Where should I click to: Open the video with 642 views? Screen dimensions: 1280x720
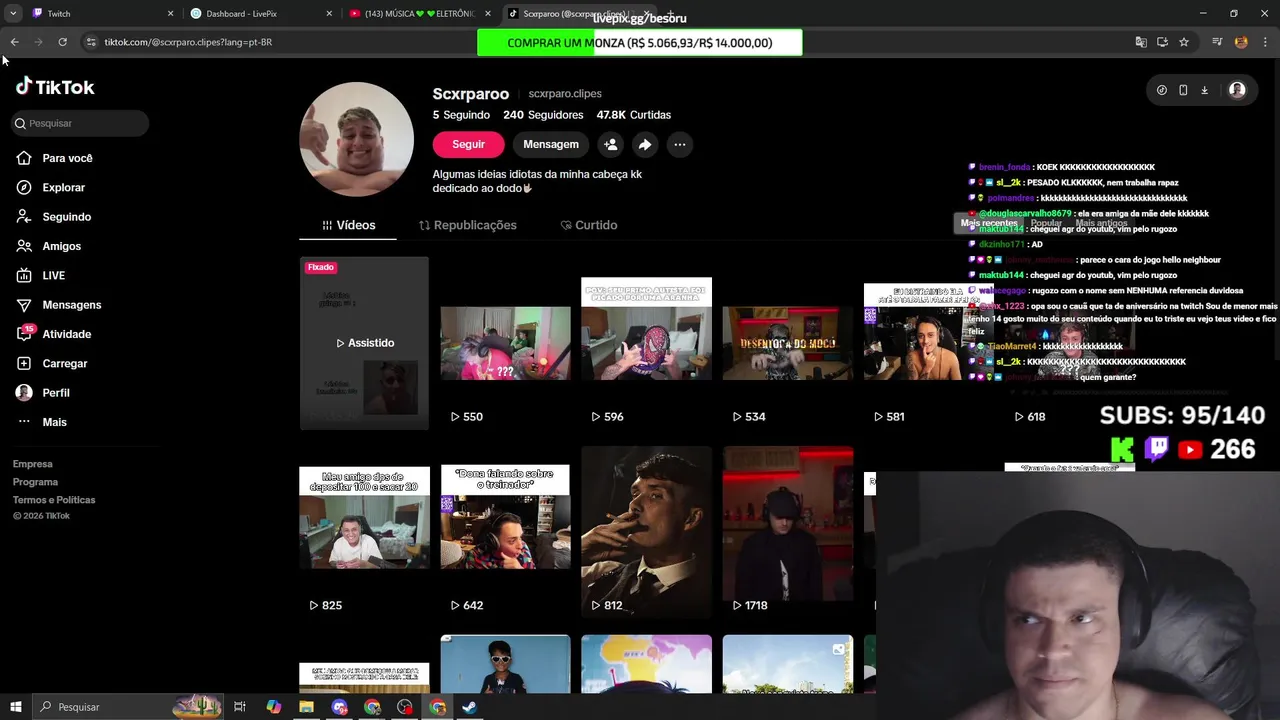(506, 531)
